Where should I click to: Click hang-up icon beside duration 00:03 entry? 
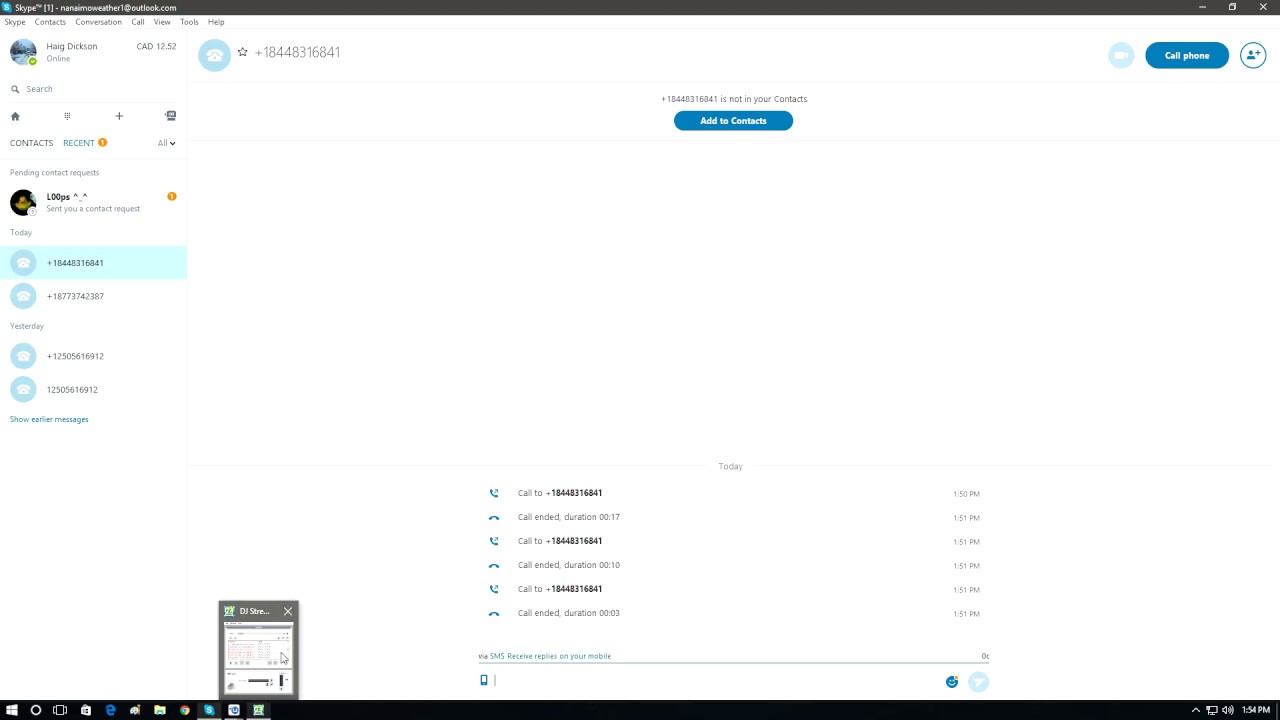pos(494,614)
